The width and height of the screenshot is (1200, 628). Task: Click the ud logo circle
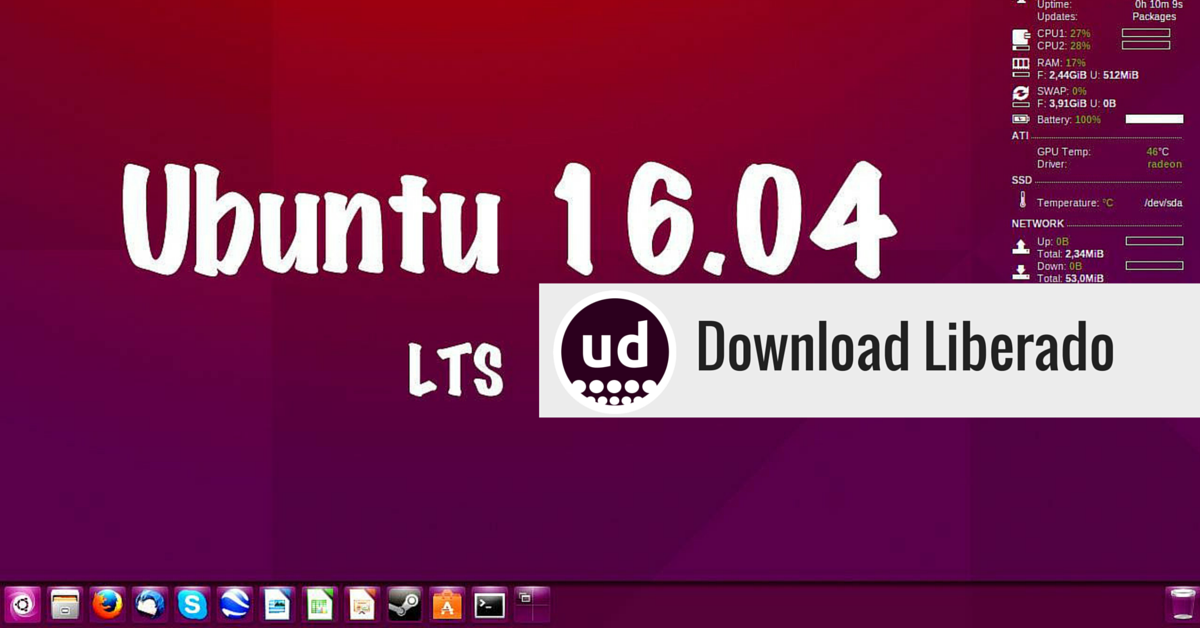click(x=614, y=351)
